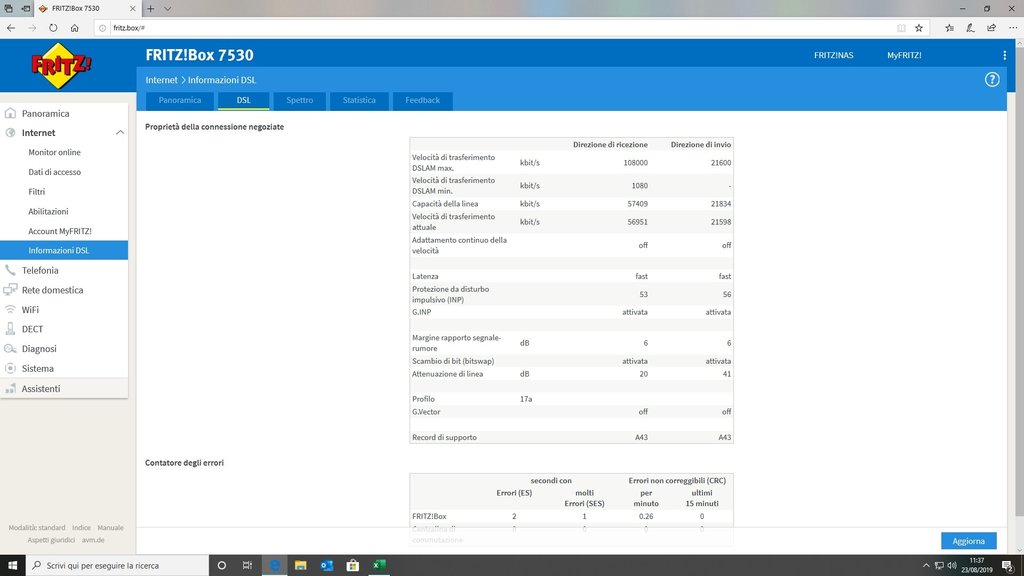Click the browser refresh icon
1024x576 pixels.
(x=53, y=28)
